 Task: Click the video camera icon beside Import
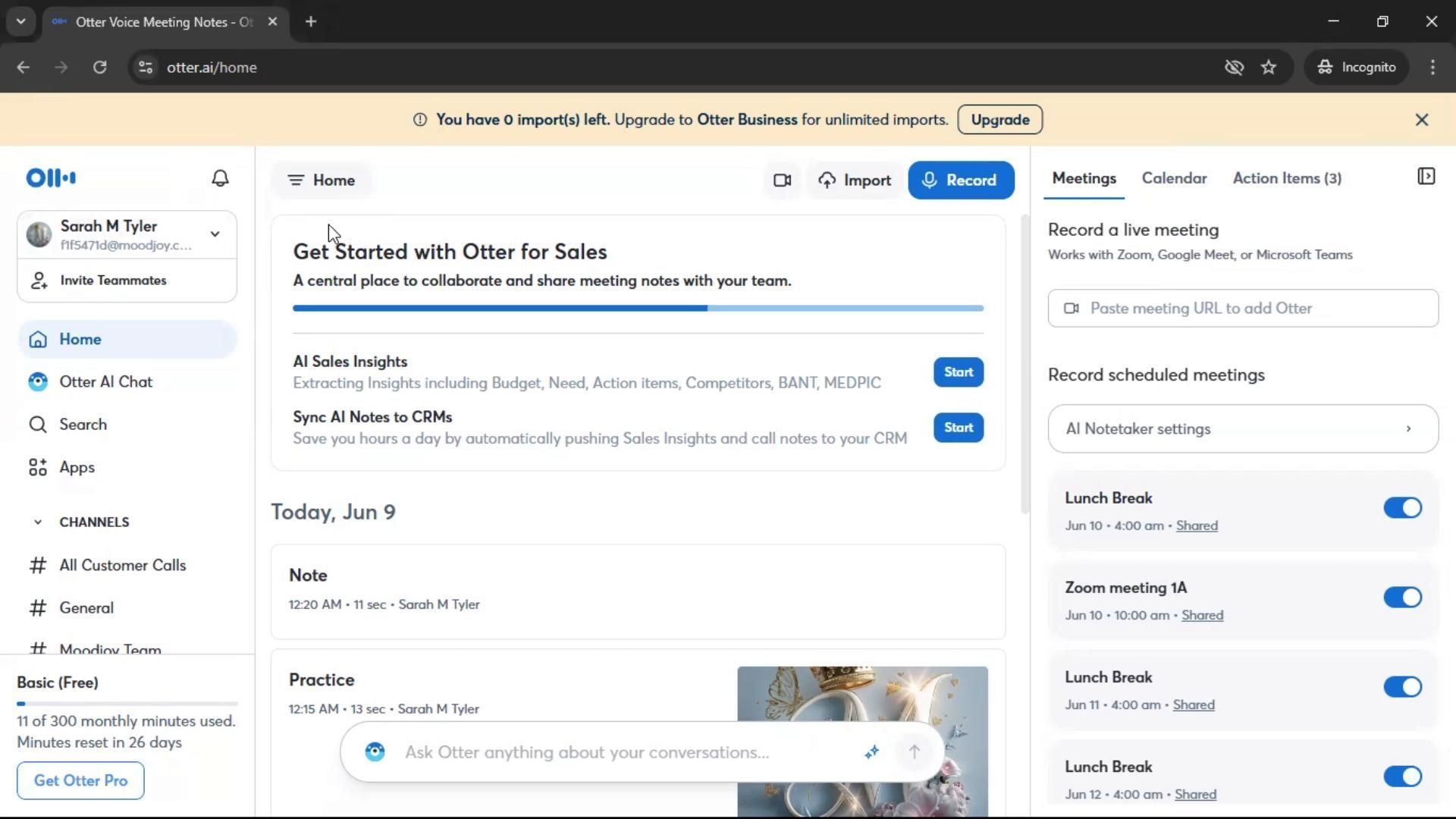(782, 180)
